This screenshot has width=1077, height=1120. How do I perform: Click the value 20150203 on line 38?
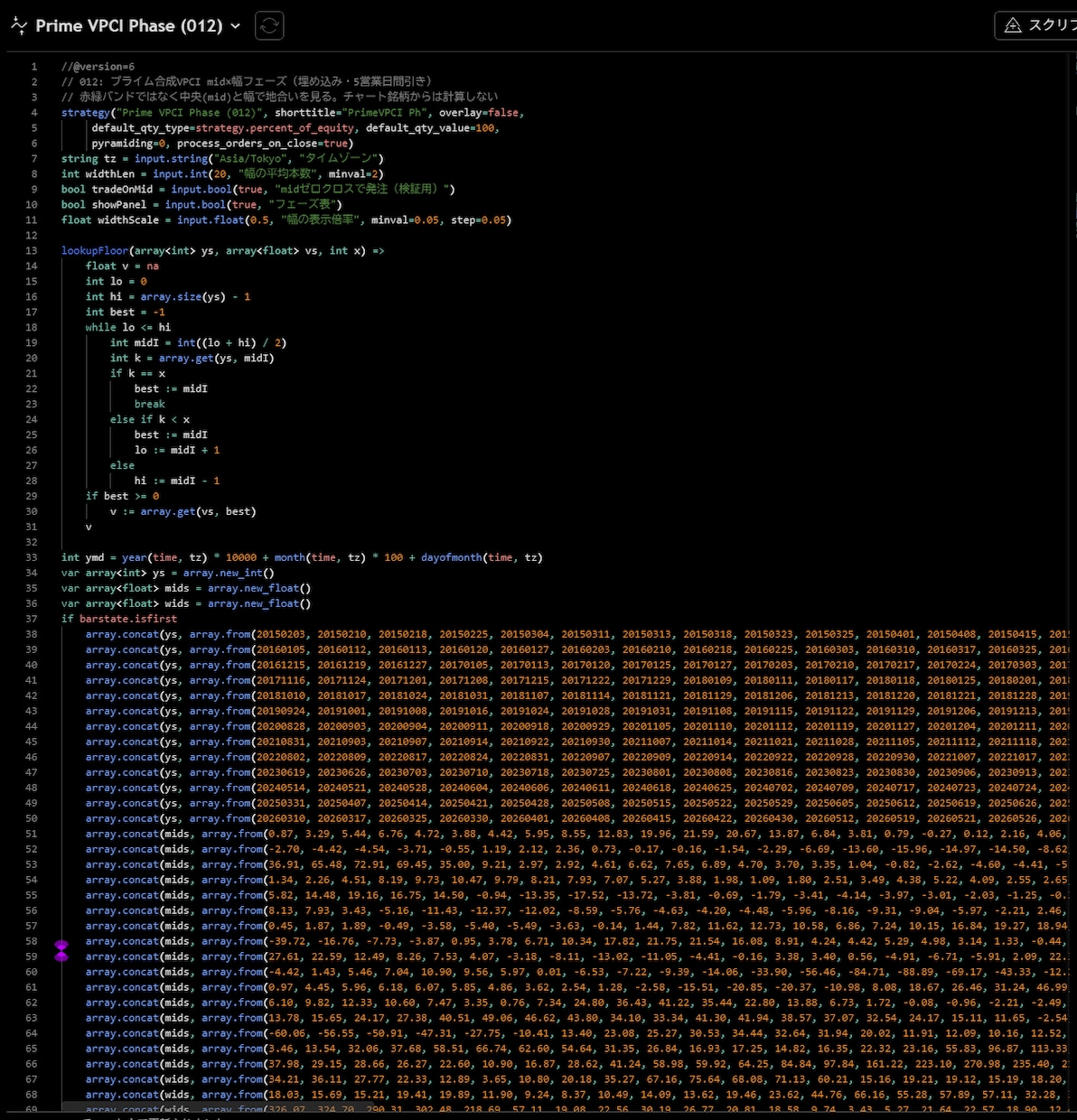281,635
